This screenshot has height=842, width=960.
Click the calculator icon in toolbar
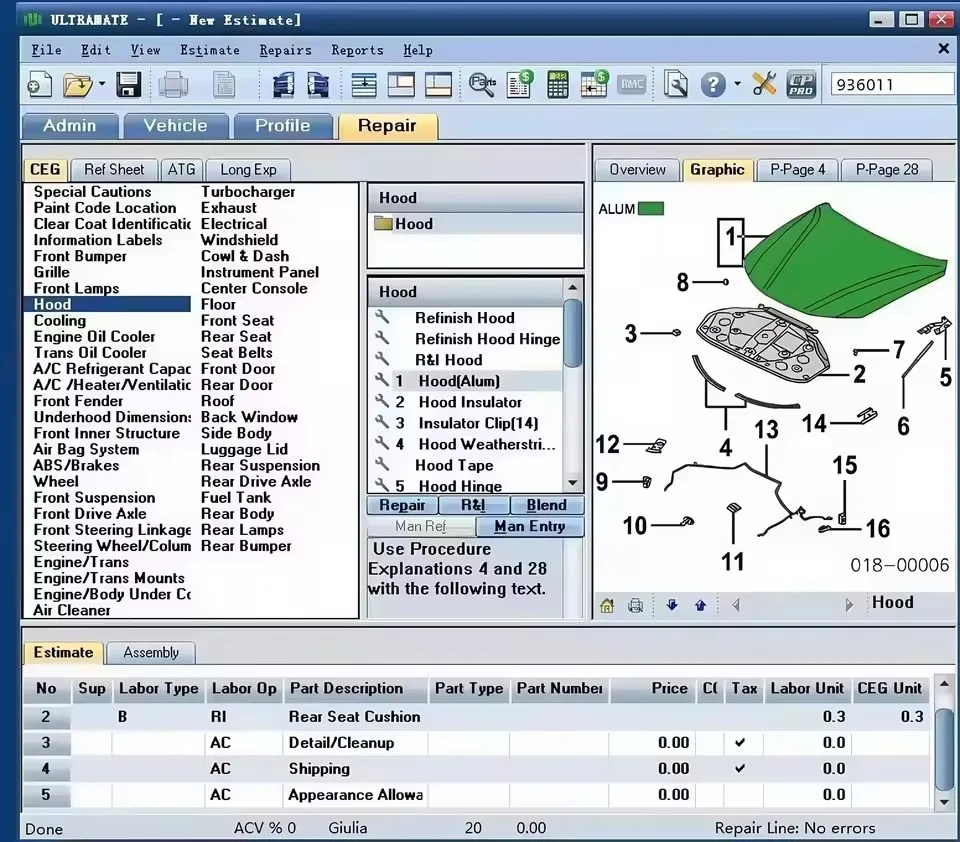coord(557,85)
